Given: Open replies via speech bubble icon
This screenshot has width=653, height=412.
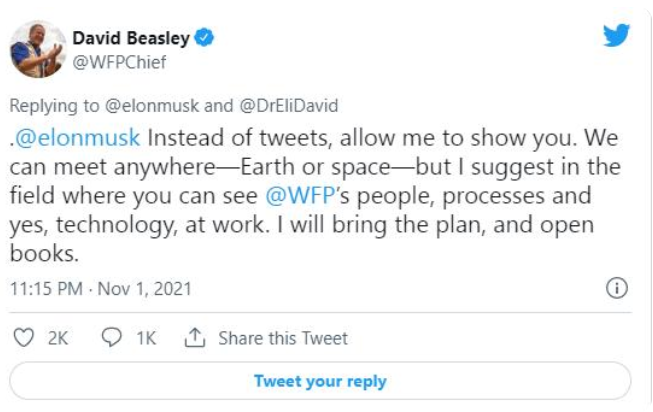Looking at the screenshot, I should click(x=112, y=337).
